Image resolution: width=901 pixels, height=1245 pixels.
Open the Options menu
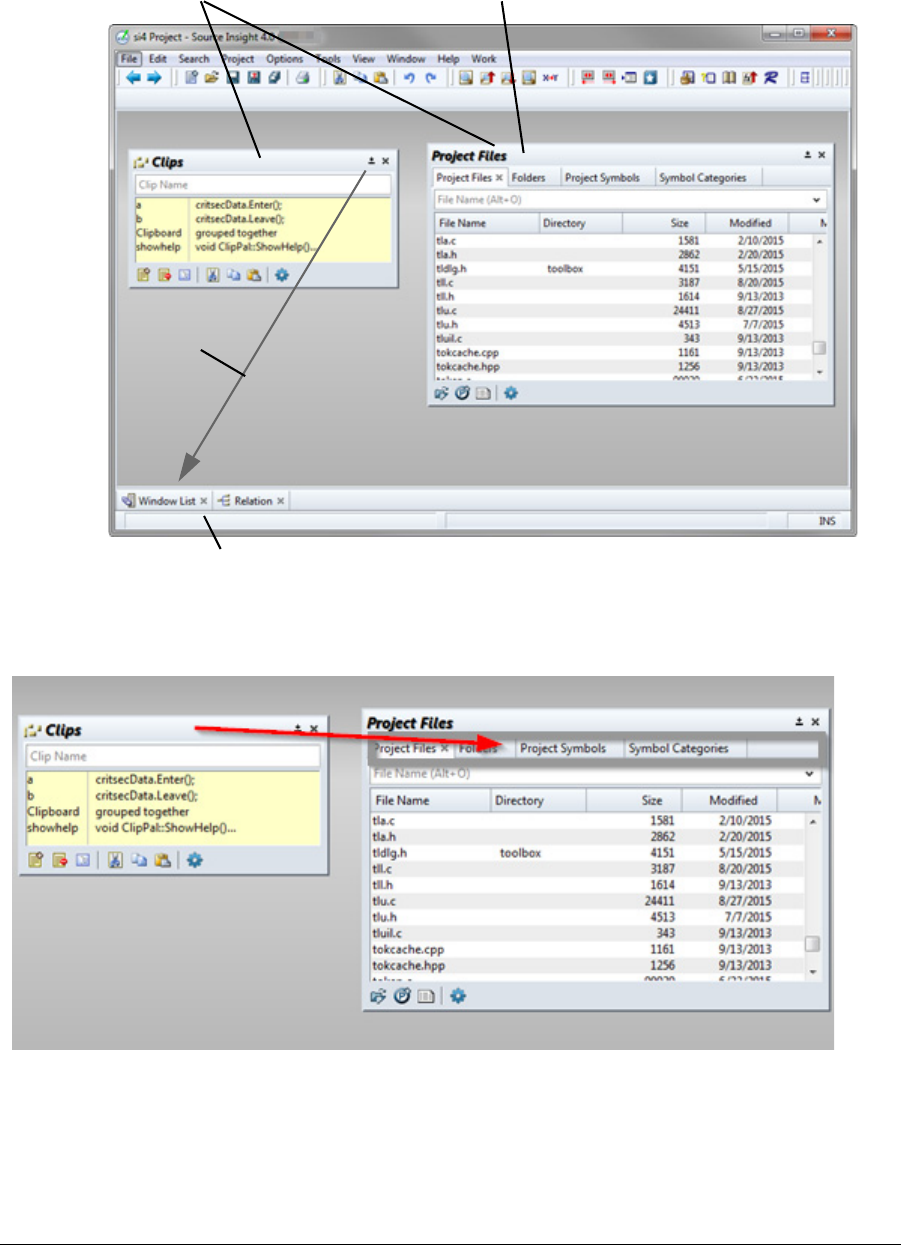tap(285, 59)
